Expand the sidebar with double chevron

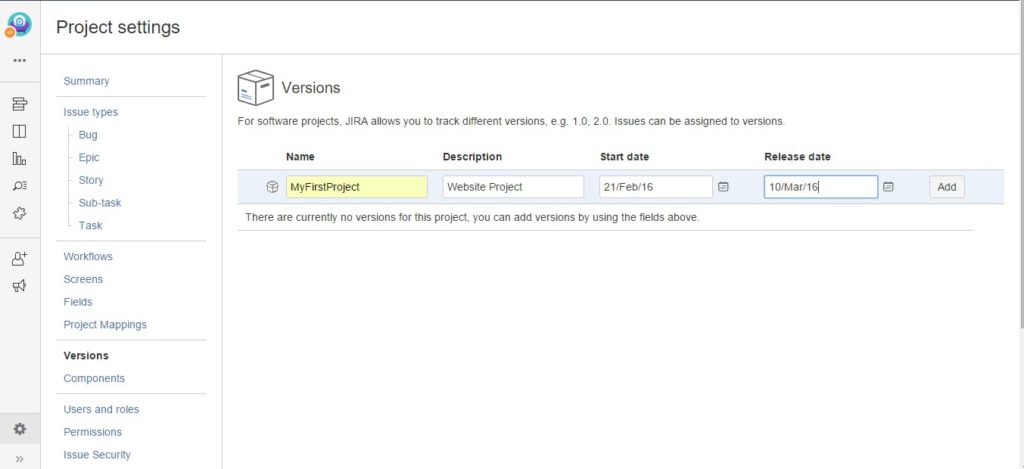pyautogui.click(x=20, y=459)
